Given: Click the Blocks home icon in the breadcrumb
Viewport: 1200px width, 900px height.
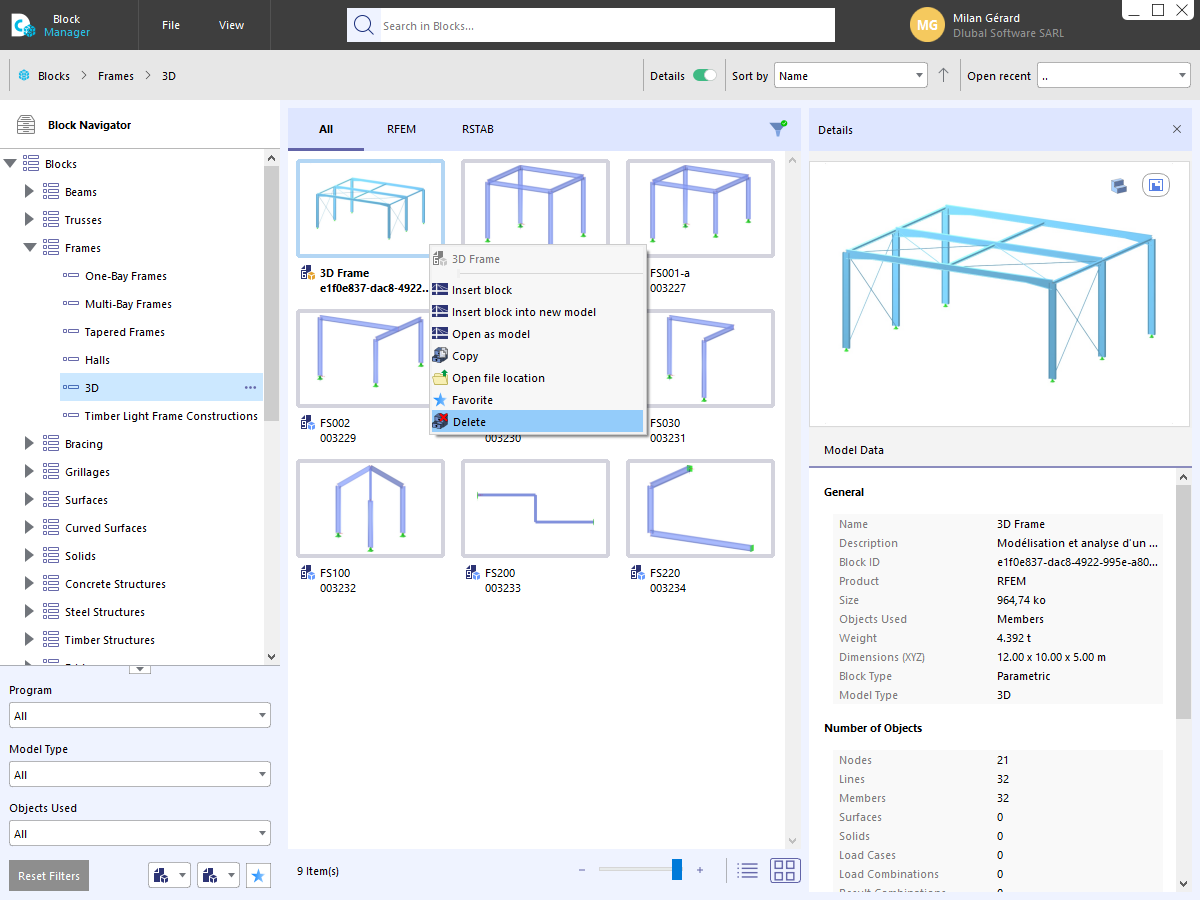Looking at the screenshot, I should coord(22,75).
